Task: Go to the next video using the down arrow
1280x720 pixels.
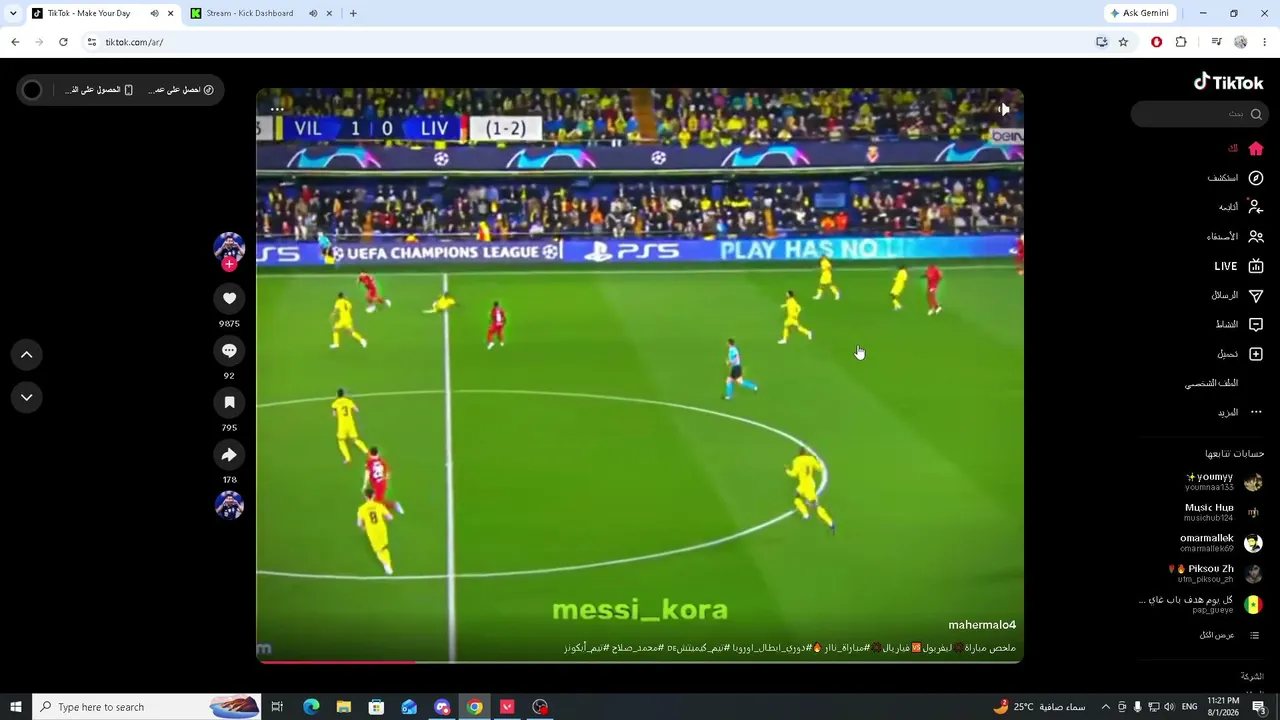Action: point(27,397)
